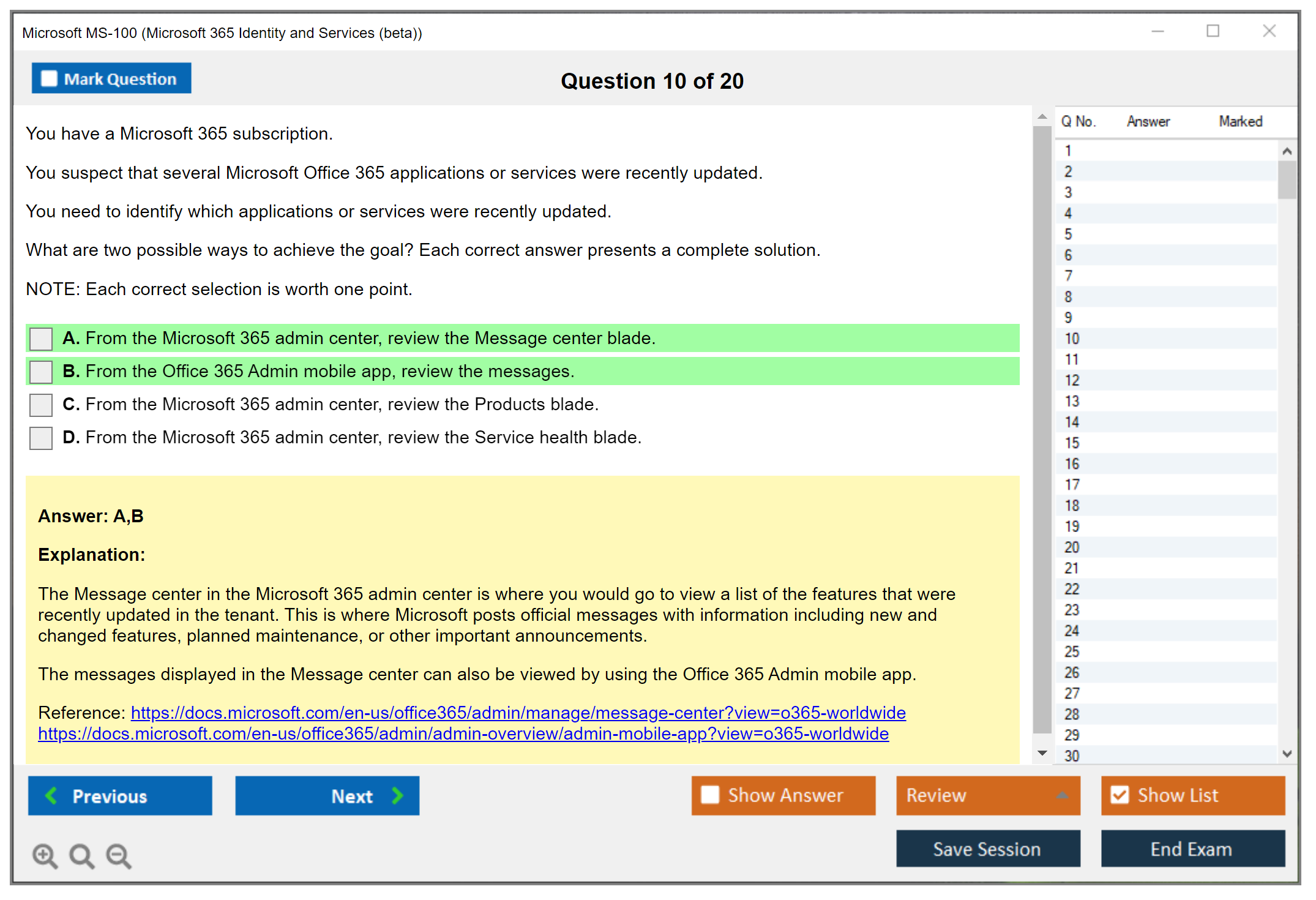Uncheck the Show List toggle

click(x=1120, y=795)
